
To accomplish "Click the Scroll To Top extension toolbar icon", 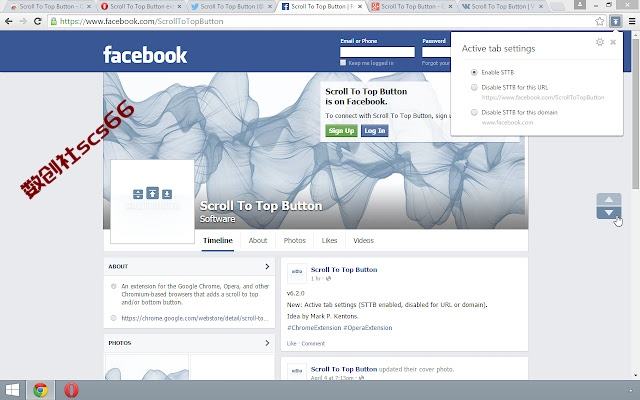I will (x=616, y=21).
